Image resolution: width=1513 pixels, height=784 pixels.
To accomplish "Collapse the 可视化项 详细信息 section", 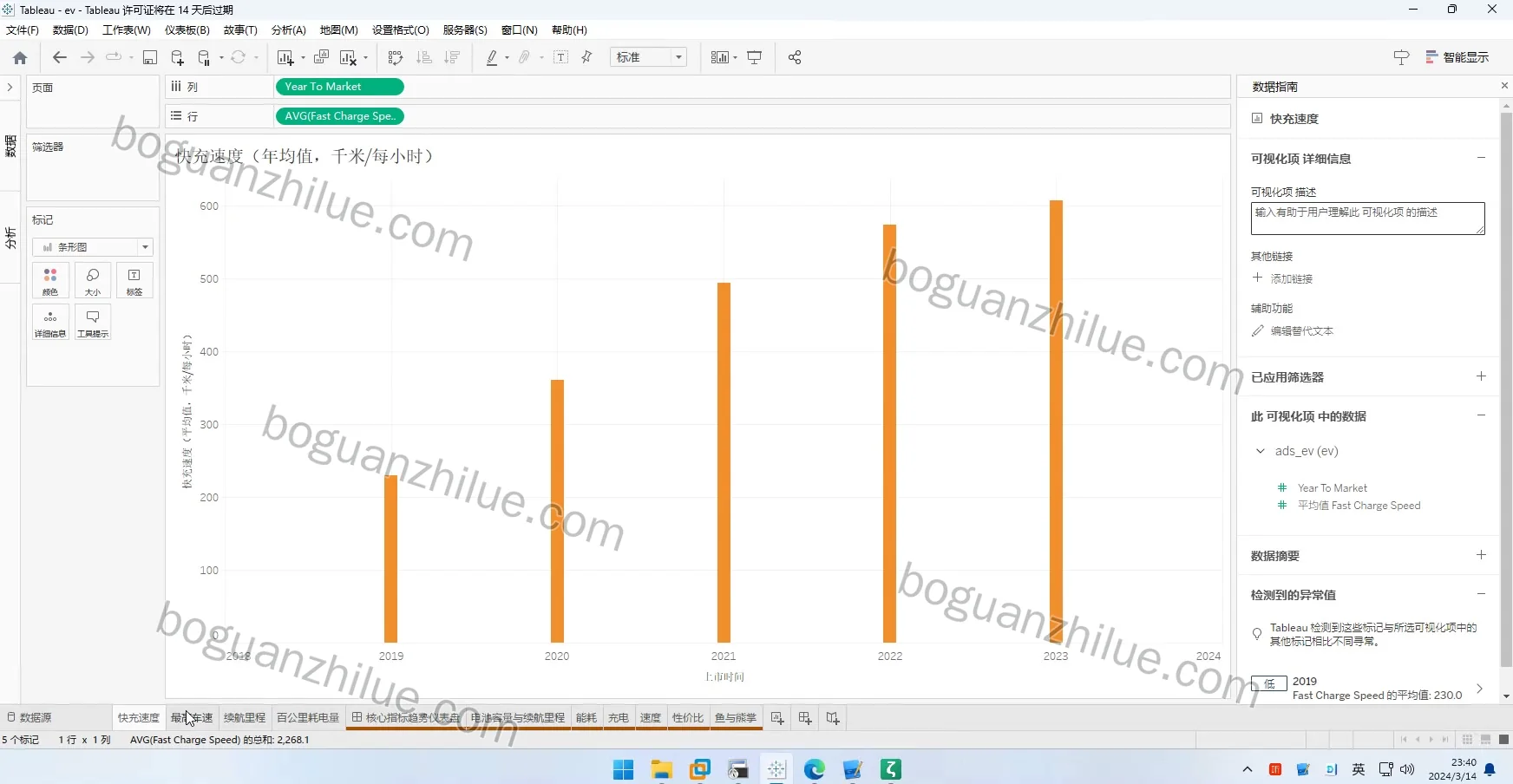I will (1481, 158).
